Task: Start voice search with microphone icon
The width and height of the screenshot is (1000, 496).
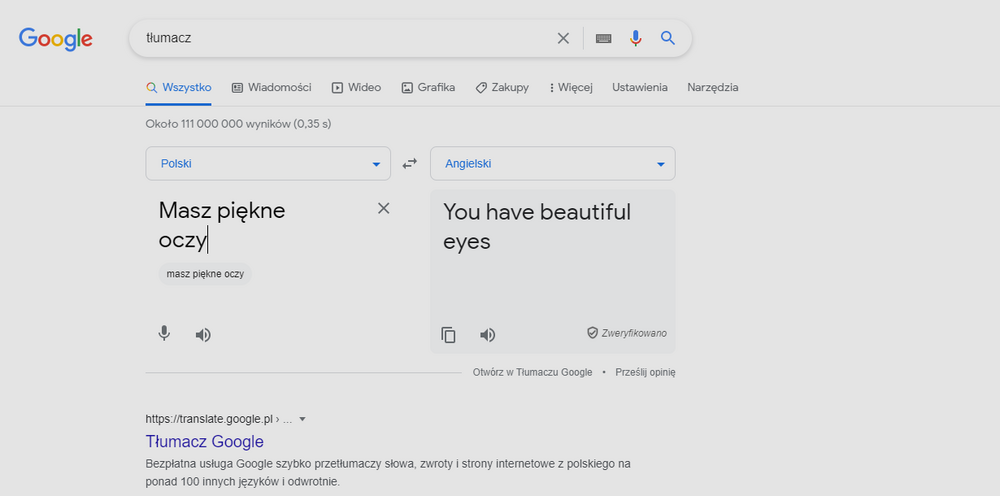Action: coord(635,38)
